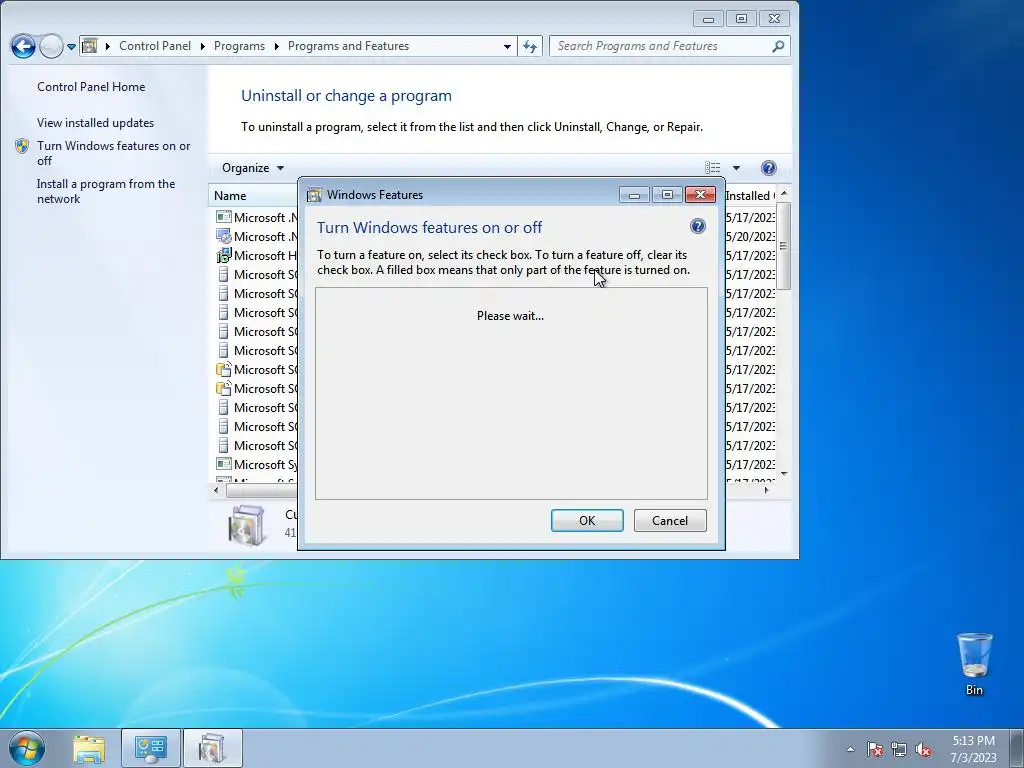
Task: Click Install a program from the network
Action: click(x=106, y=191)
